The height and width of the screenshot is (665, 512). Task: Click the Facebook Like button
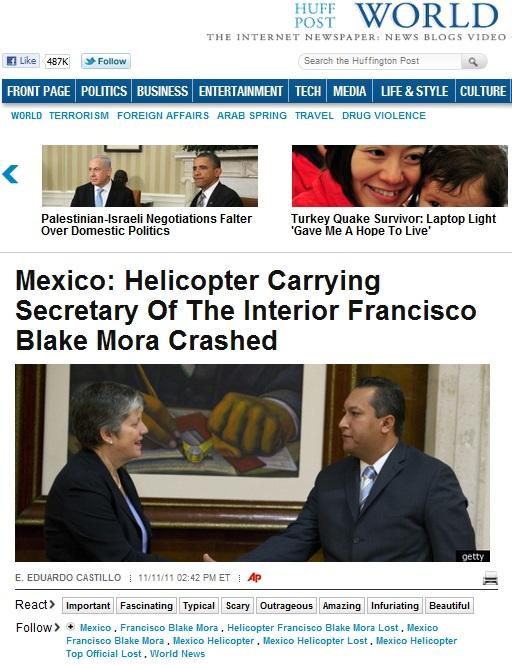point(21,61)
